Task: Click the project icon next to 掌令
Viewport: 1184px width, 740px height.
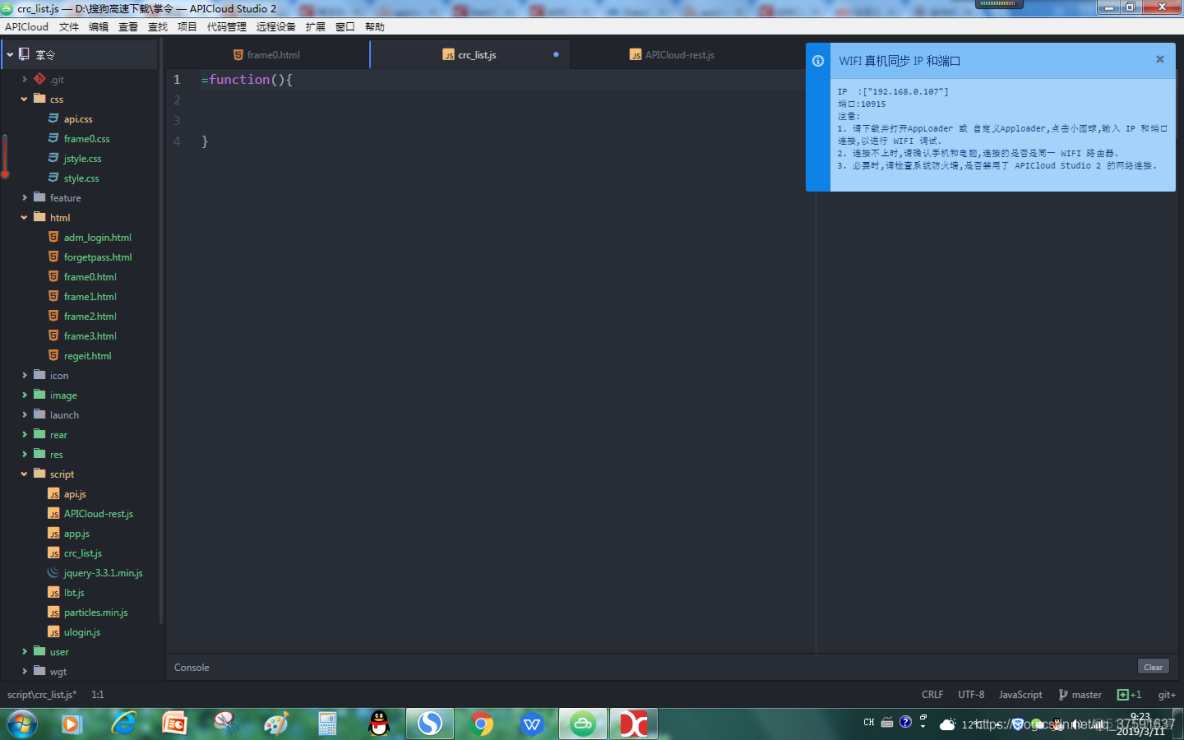Action: point(24,54)
